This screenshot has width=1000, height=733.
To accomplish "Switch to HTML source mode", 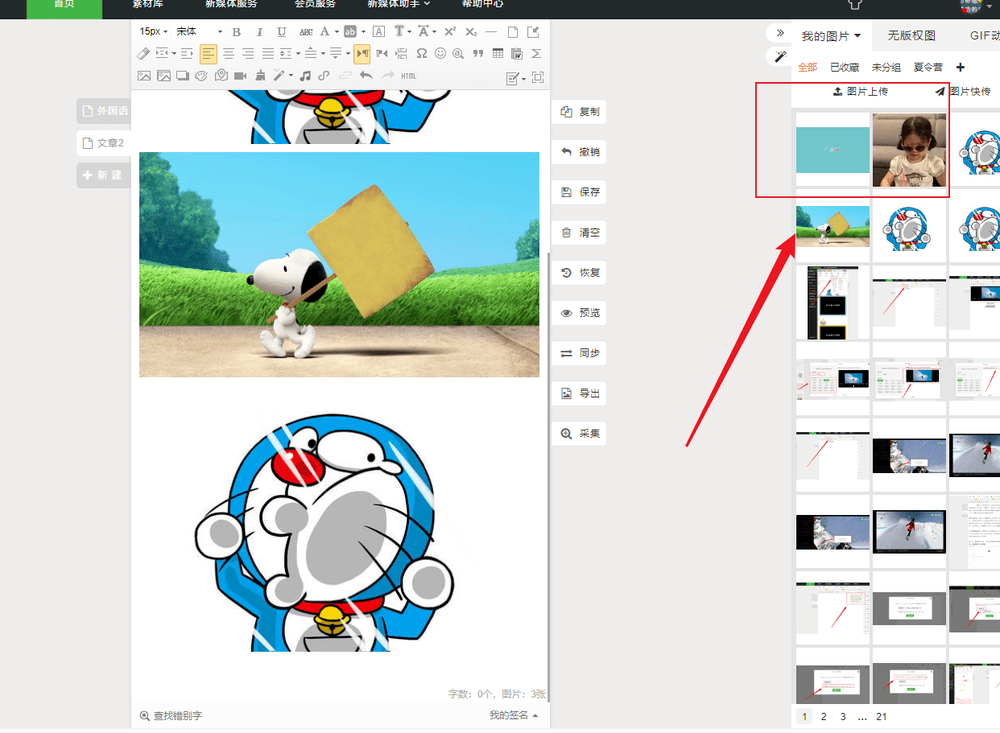I will [x=409, y=75].
